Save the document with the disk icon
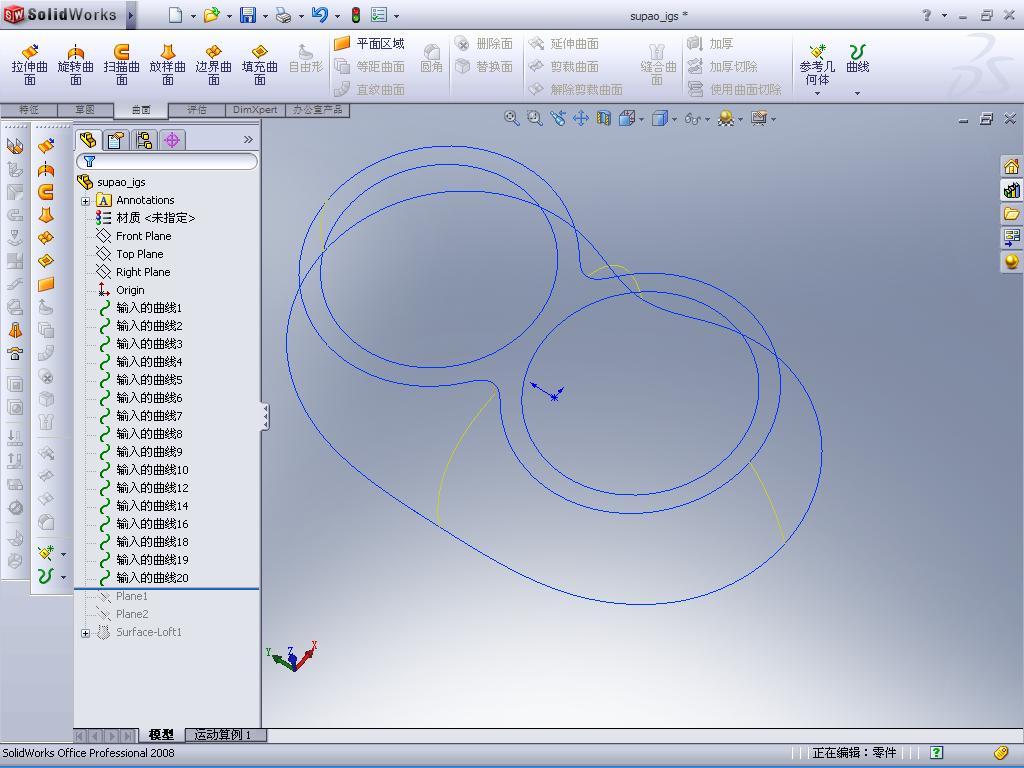1024x768 pixels. pyautogui.click(x=248, y=15)
